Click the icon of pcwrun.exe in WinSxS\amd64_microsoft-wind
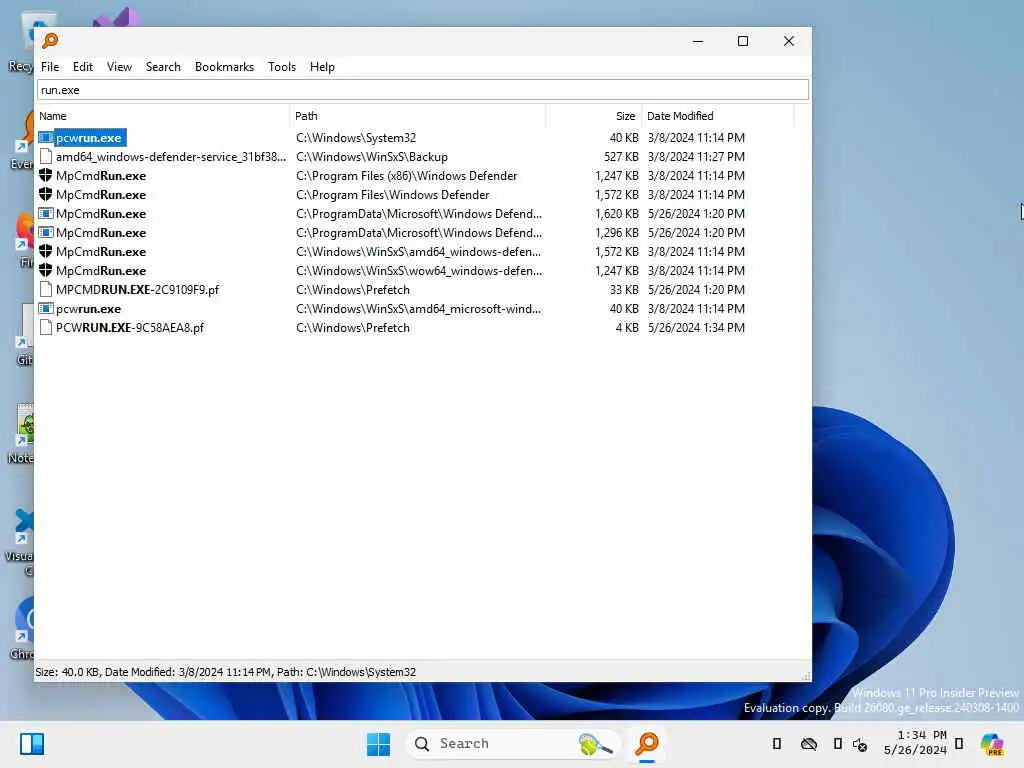The width and height of the screenshot is (1024, 768). point(46,308)
